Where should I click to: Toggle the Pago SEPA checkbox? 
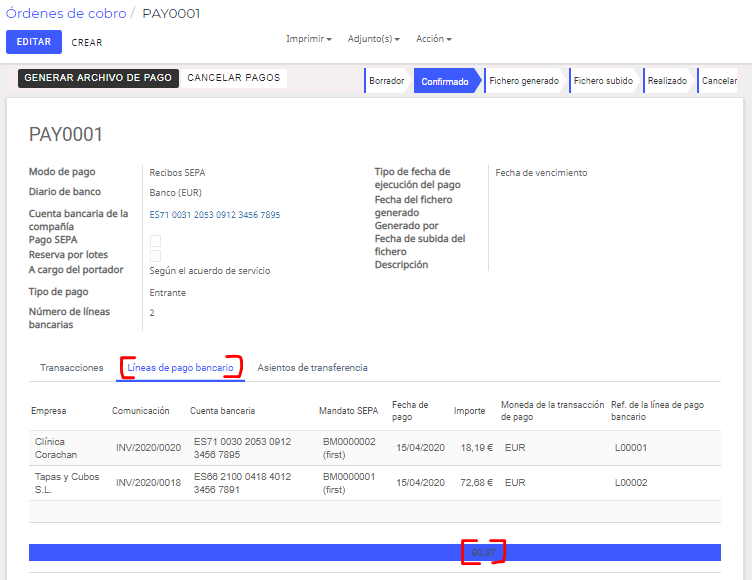tap(155, 240)
